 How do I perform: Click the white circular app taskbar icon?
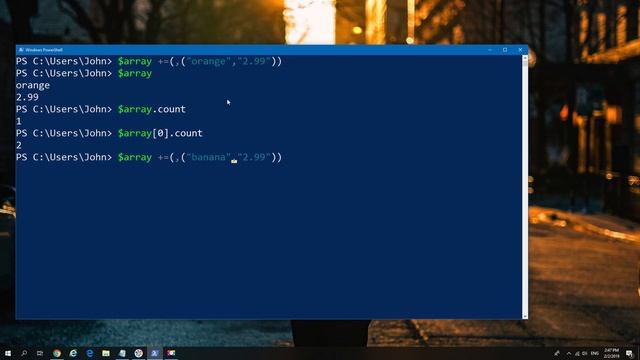138,353
